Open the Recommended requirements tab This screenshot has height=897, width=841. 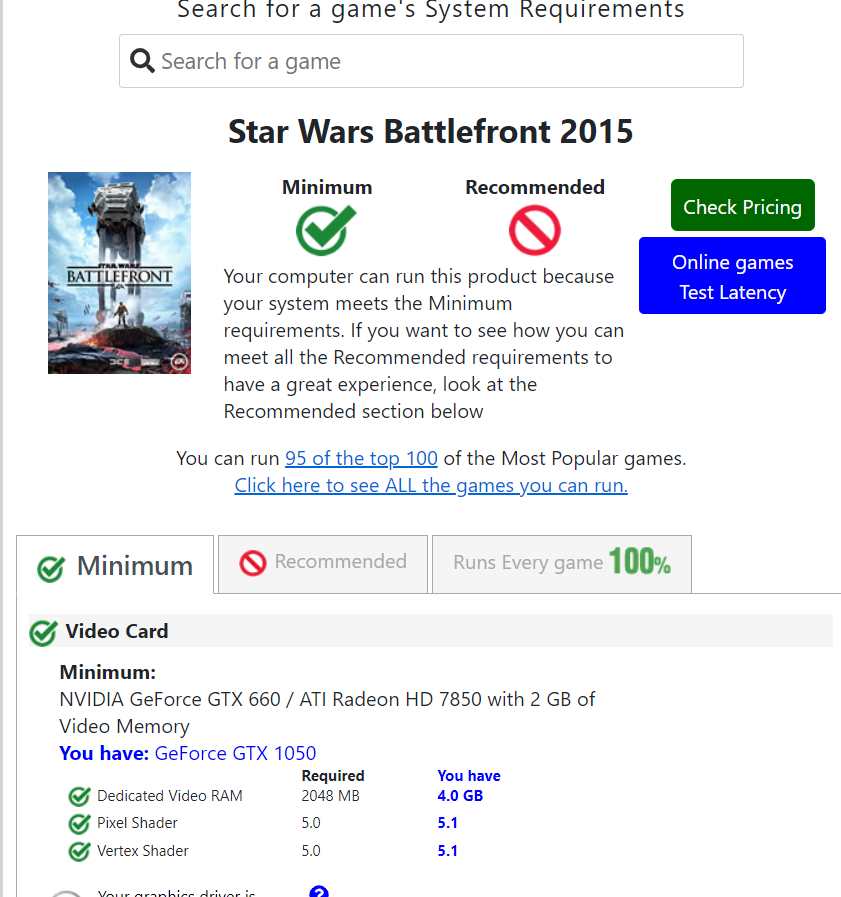tap(323, 564)
